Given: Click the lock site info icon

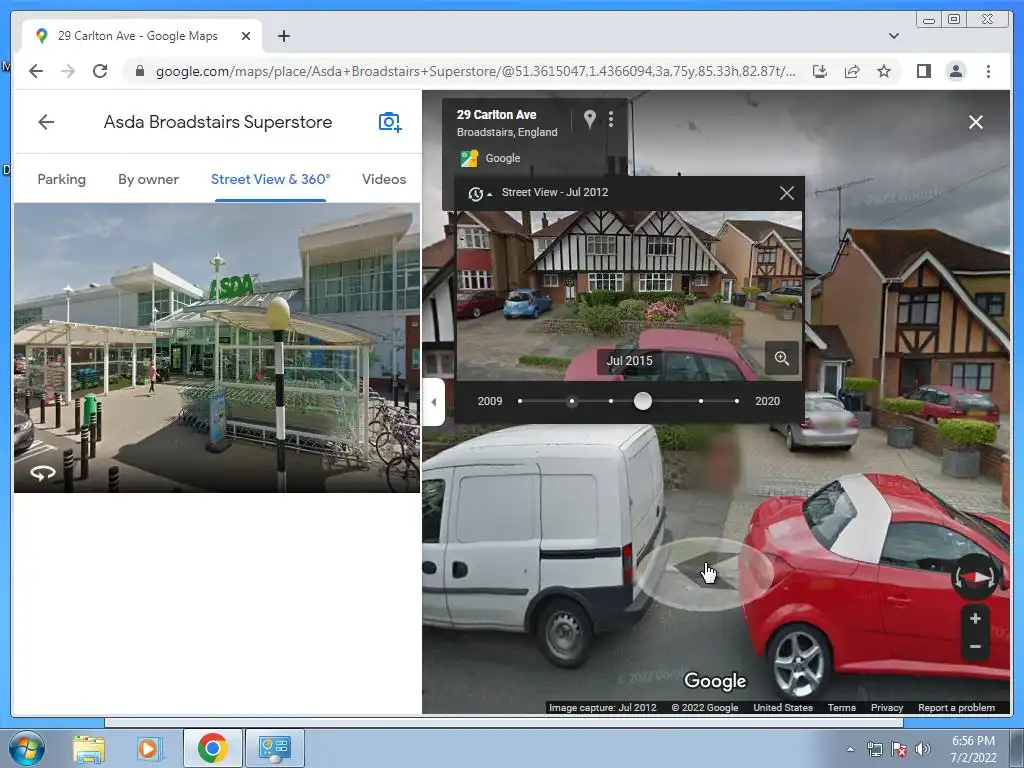Looking at the screenshot, I should point(139,71).
